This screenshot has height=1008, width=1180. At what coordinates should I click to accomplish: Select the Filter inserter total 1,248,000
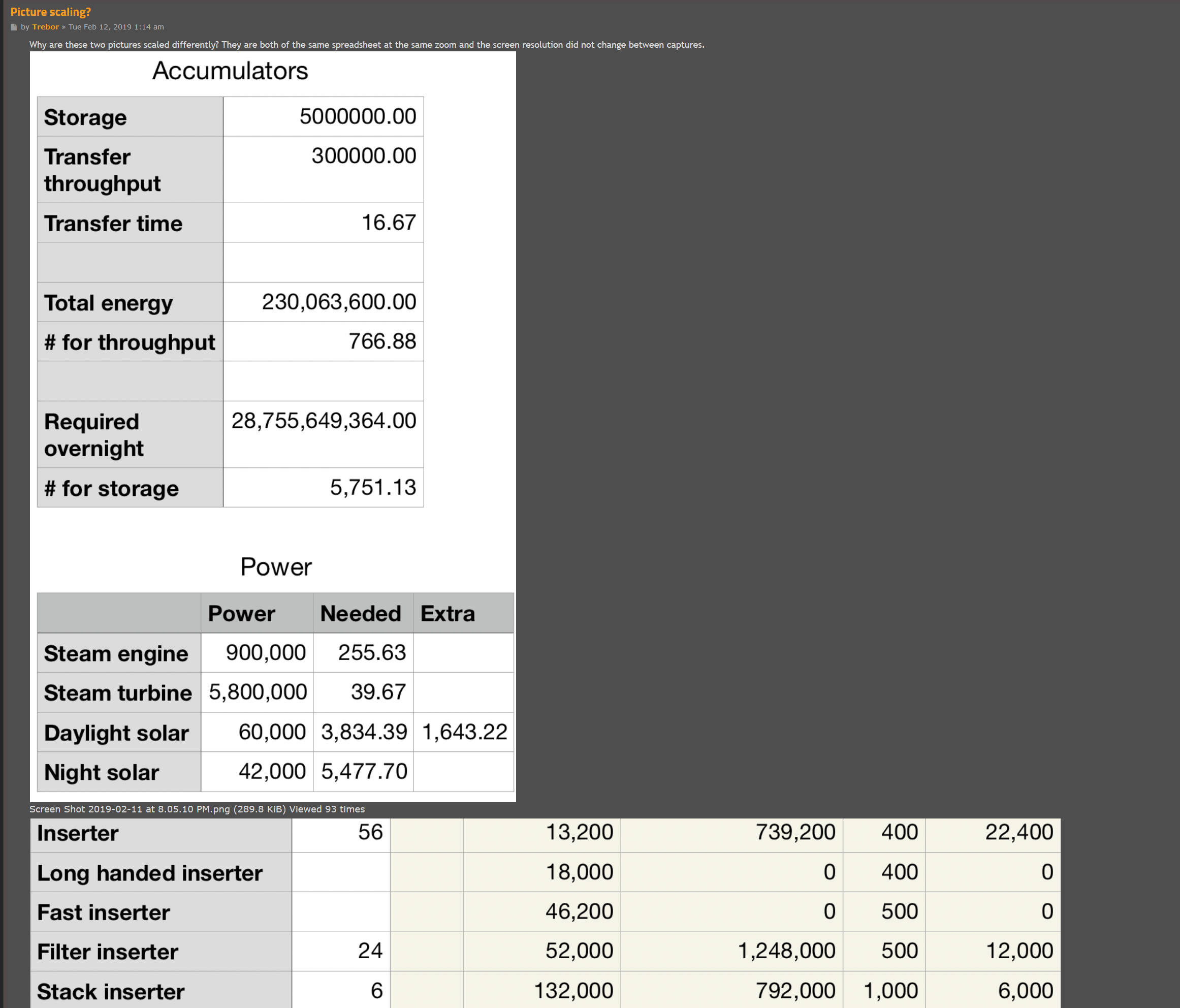(786, 951)
